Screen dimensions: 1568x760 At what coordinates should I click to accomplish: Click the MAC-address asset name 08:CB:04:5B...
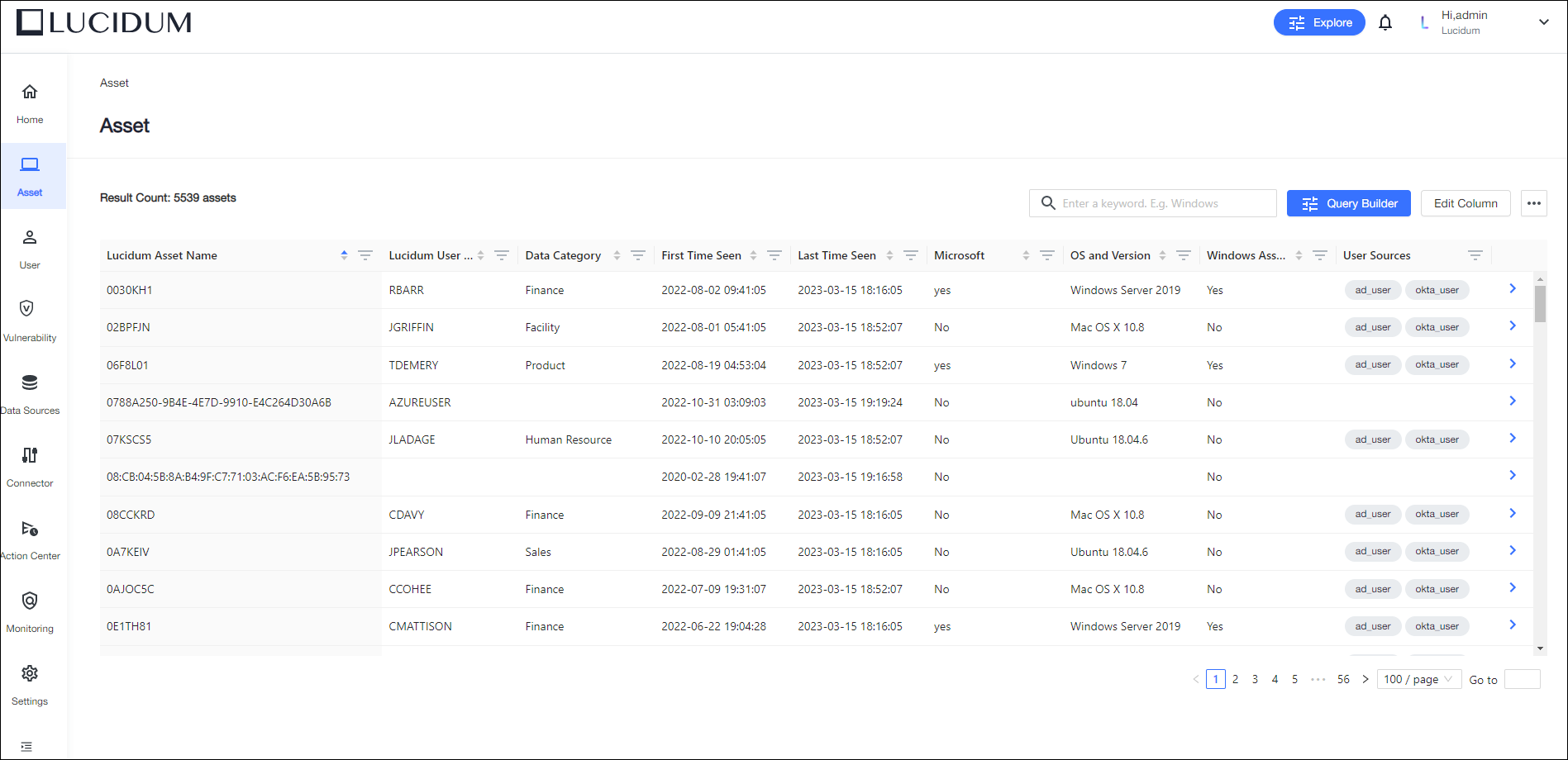(228, 477)
